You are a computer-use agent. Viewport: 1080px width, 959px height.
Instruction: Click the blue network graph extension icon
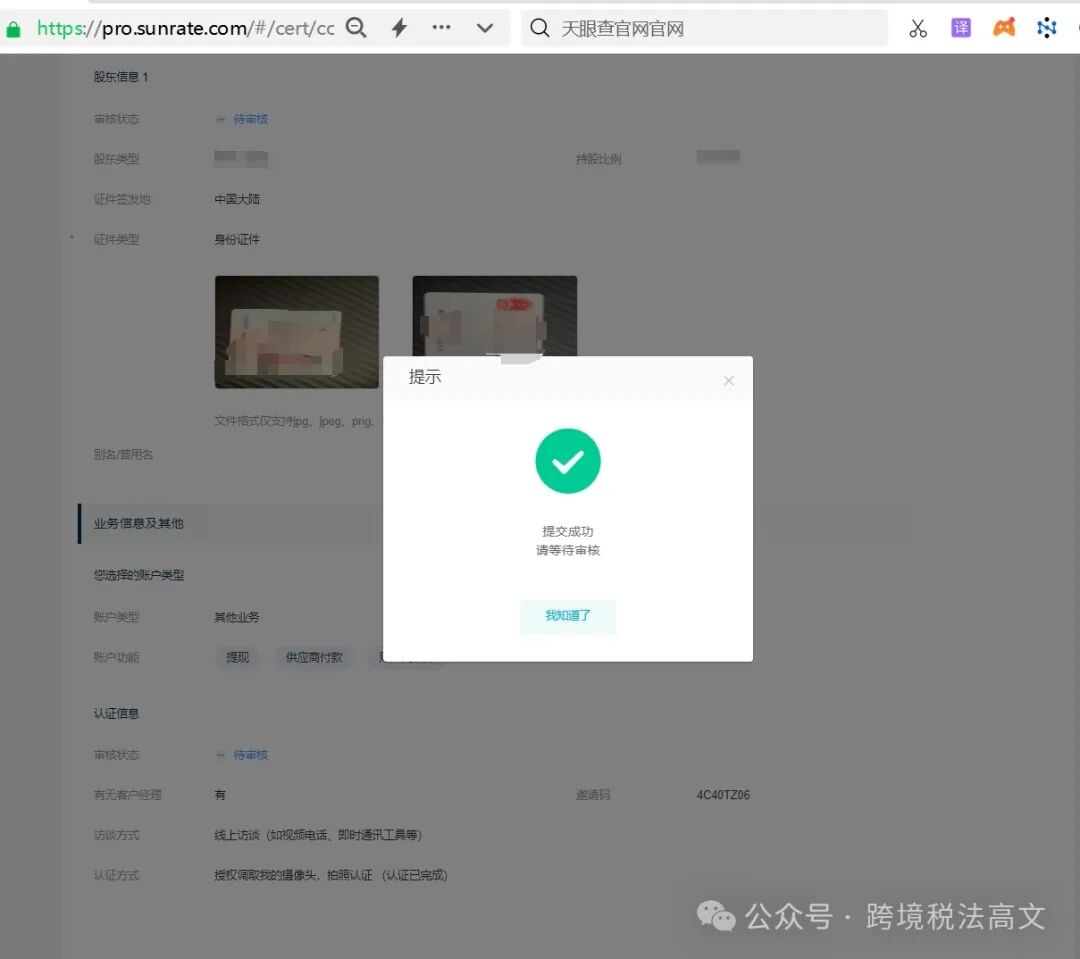[x=1046, y=27]
